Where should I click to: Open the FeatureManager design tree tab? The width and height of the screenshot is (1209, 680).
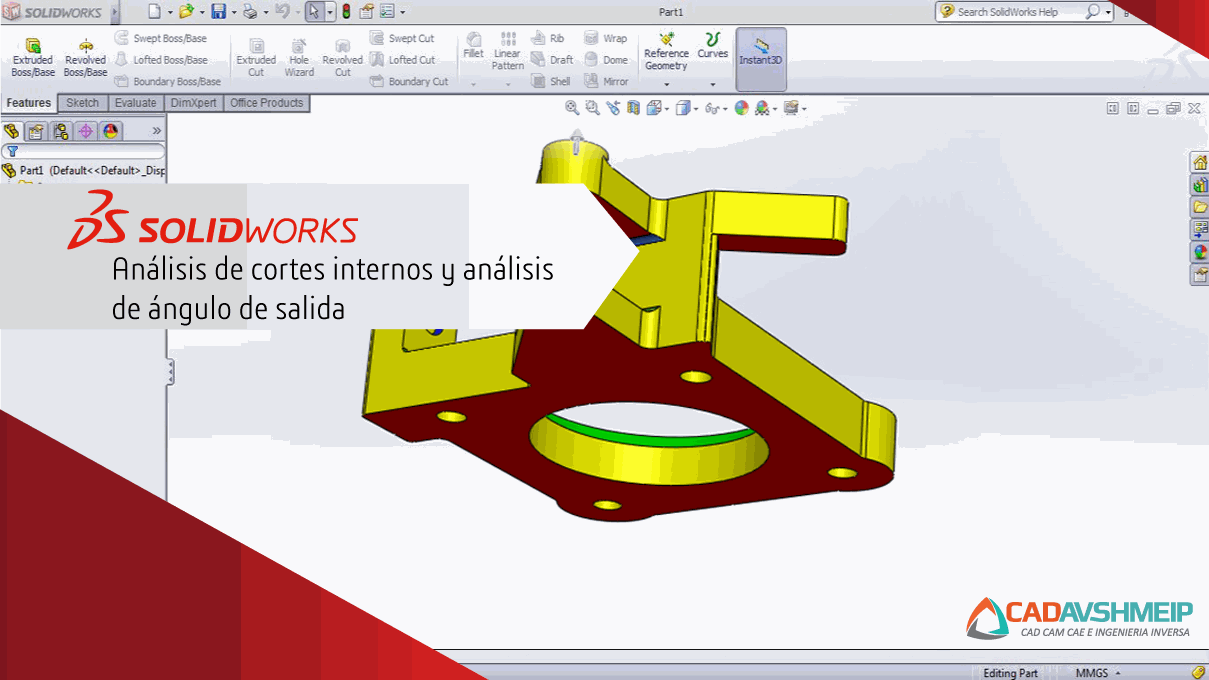pyautogui.click(x=12, y=131)
